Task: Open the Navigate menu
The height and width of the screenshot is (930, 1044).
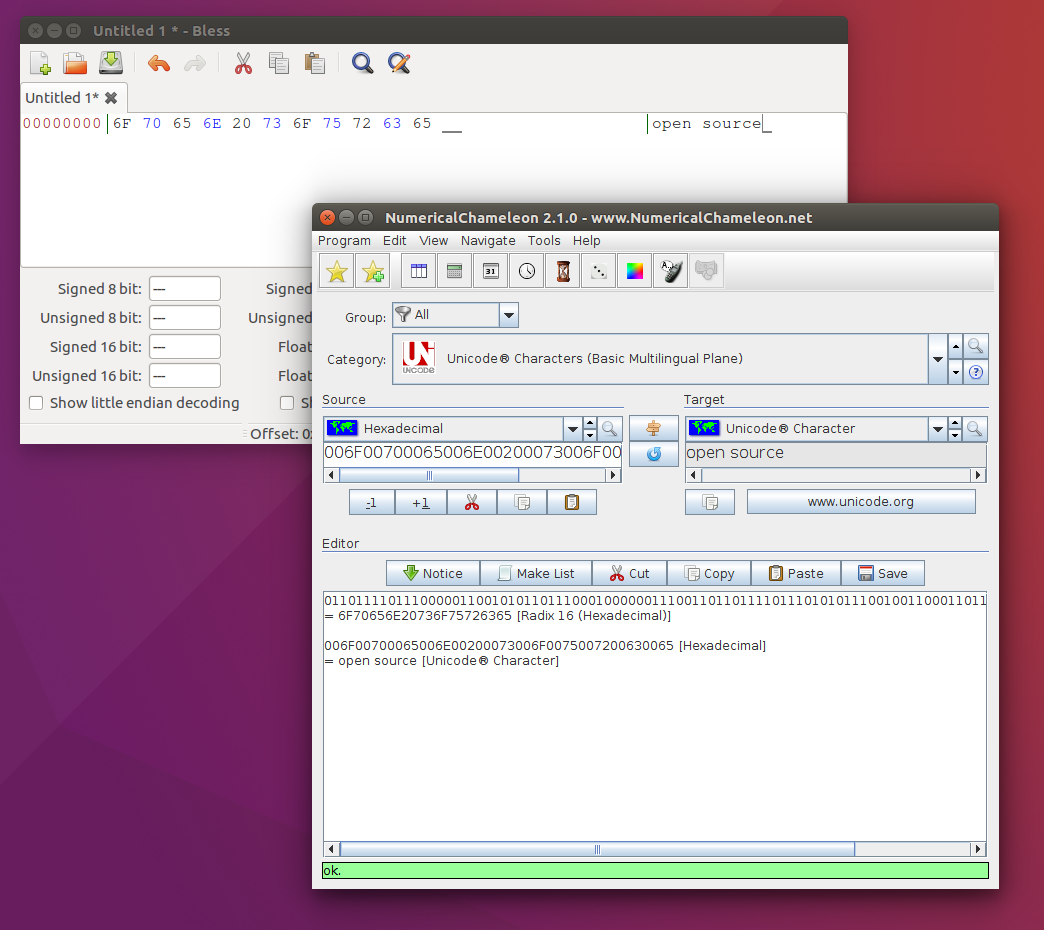Action: tap(488, 240)
